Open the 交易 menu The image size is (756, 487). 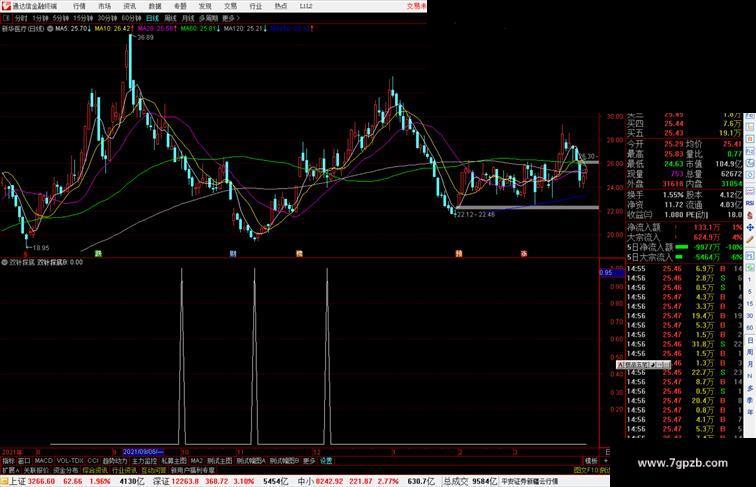point(230,6)
